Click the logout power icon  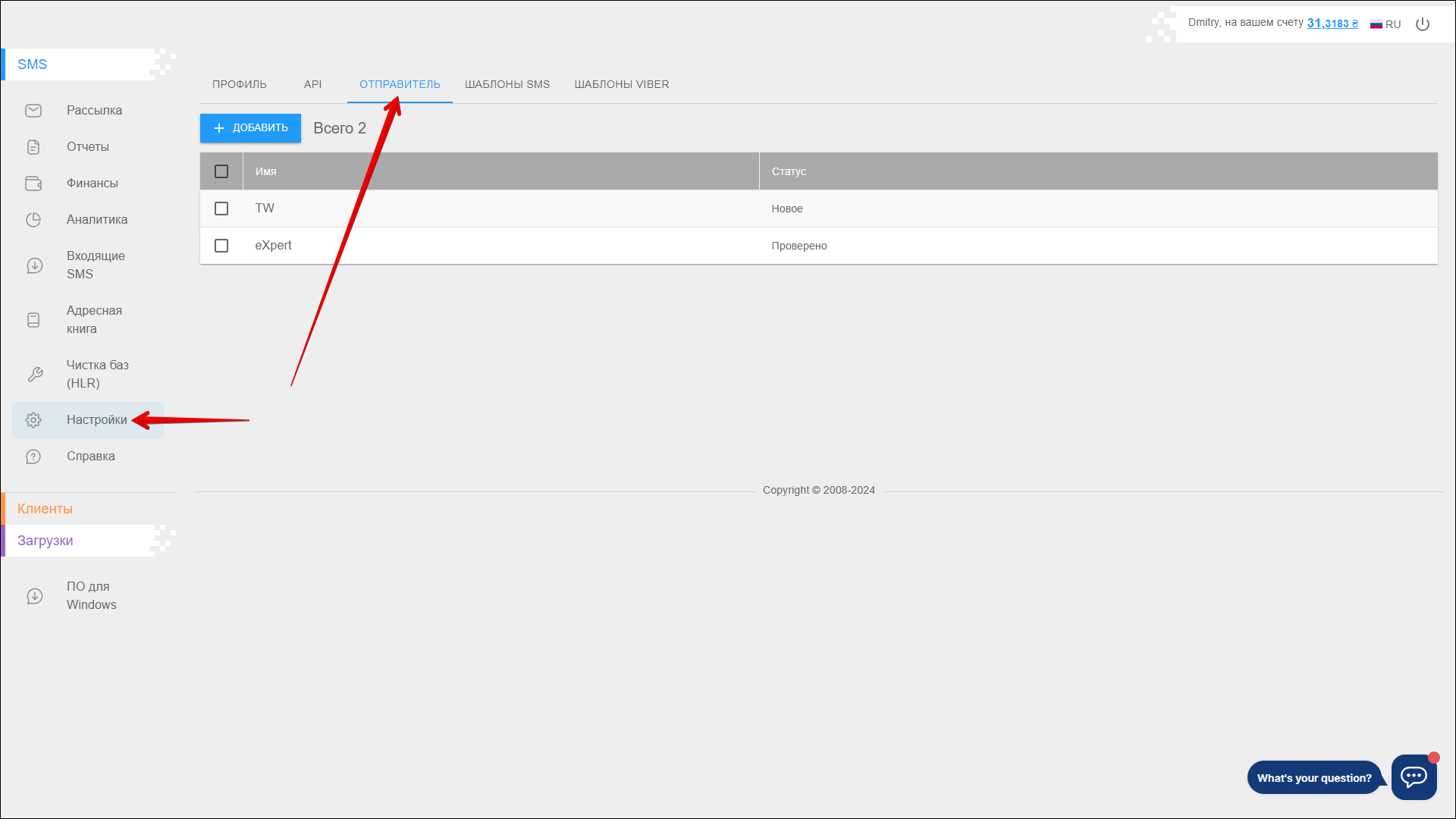pos(1423,24)
